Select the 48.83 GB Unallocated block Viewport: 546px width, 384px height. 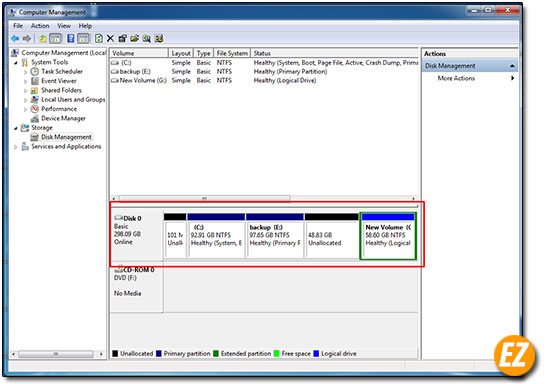tap(332, 236)
